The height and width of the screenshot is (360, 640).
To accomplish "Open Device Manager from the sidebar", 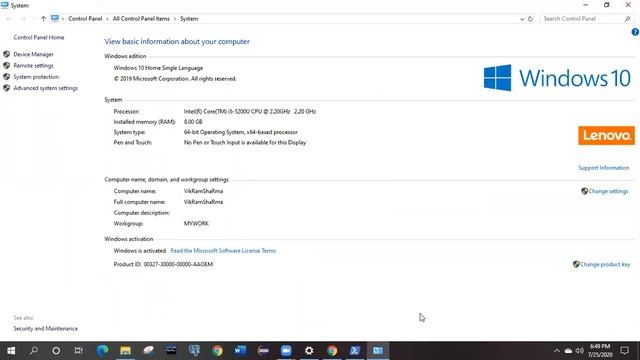I will click(33, 54).
